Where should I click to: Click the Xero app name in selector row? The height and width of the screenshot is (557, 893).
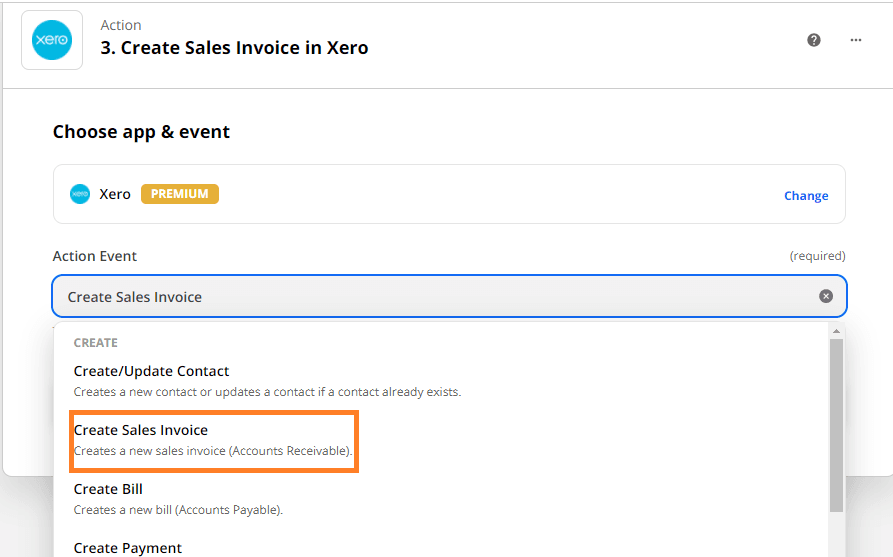[x=115, y=194]
